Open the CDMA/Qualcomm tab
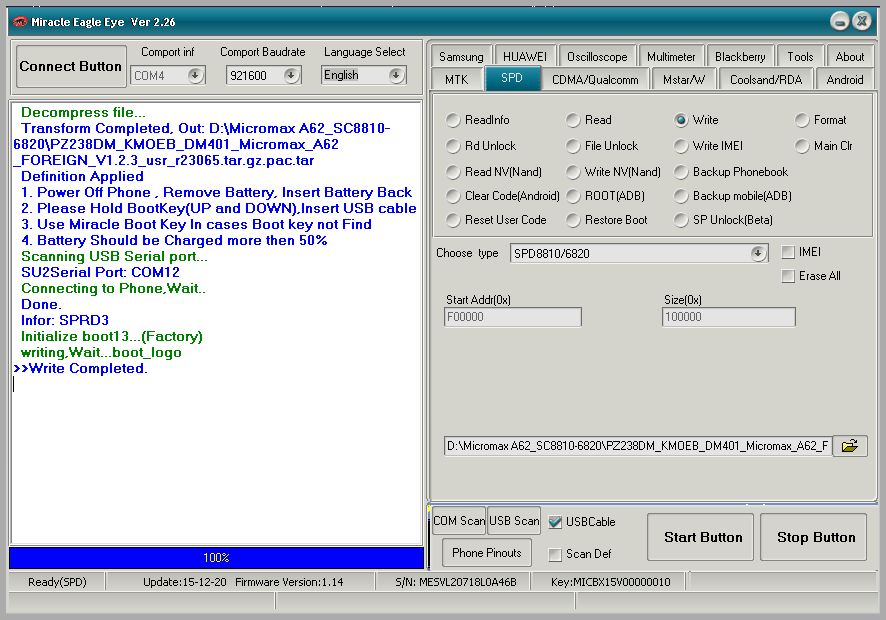The height and width of the screenshot is (620, 886). click(595, 80)
